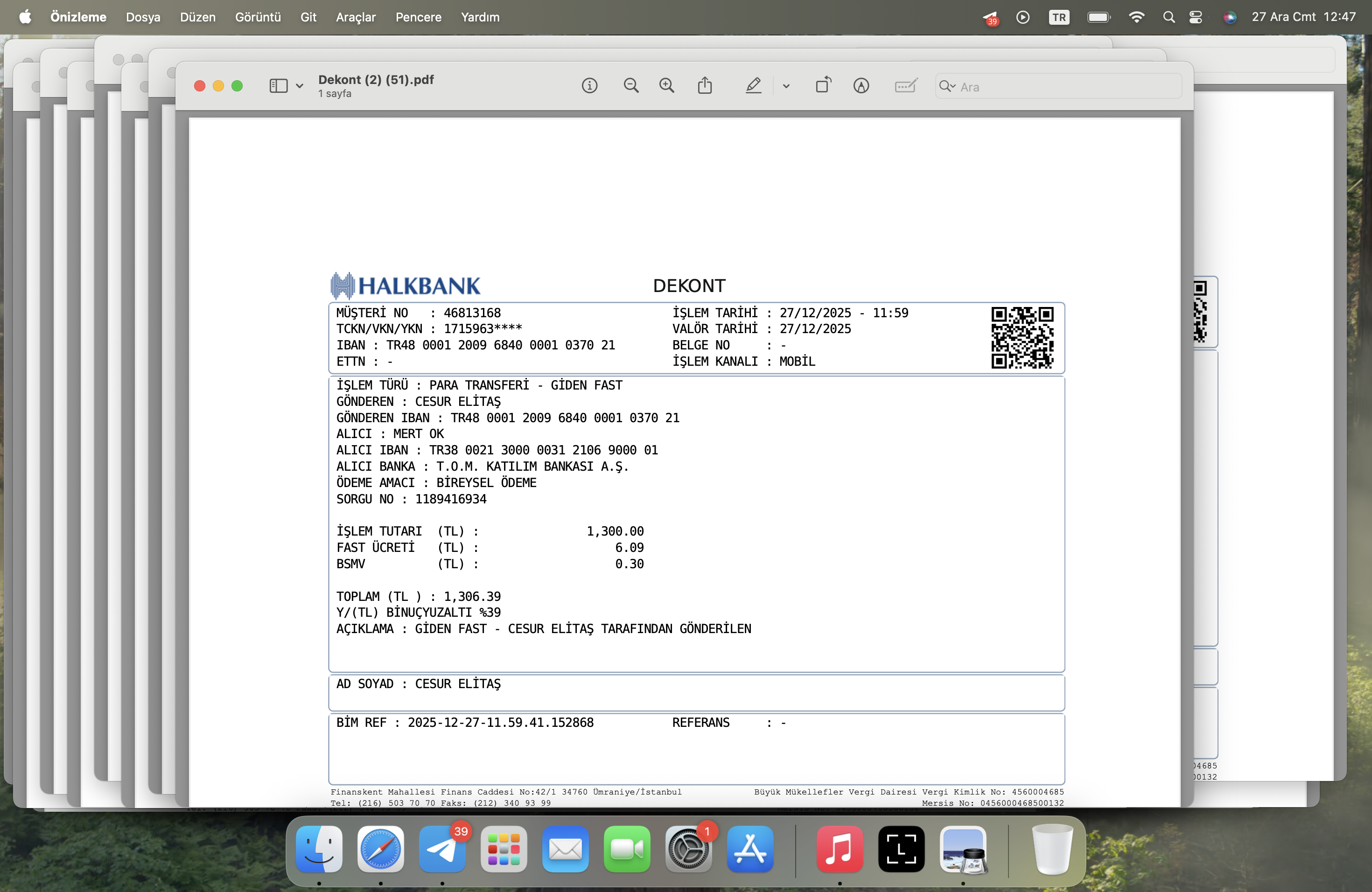1372x892 pixels.
Task: Open Music from the Dock
Action: (x=840, y=849)
